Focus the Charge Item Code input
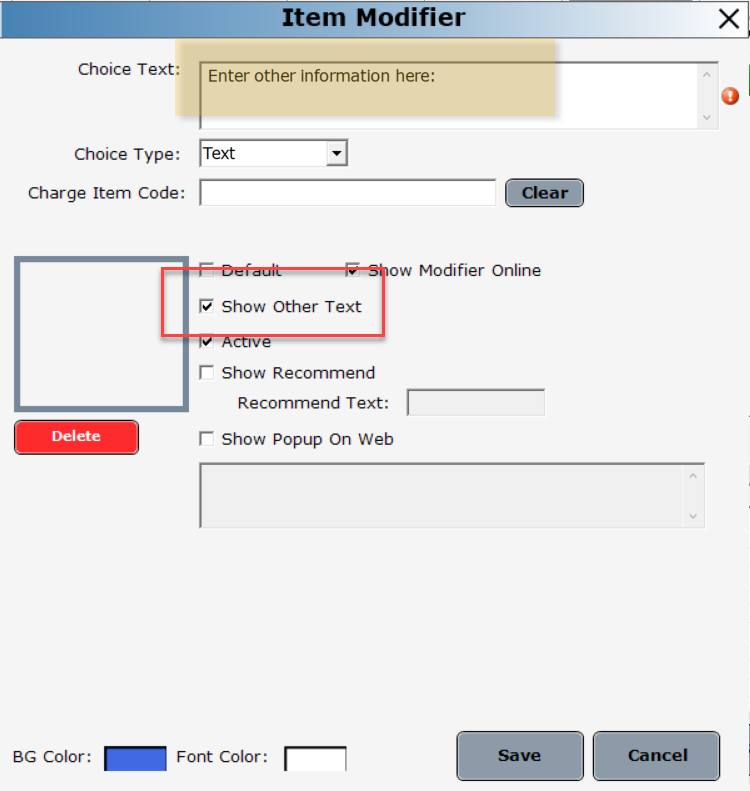The image size is (750, 791). pyautogui.click(x=347, y=193)
